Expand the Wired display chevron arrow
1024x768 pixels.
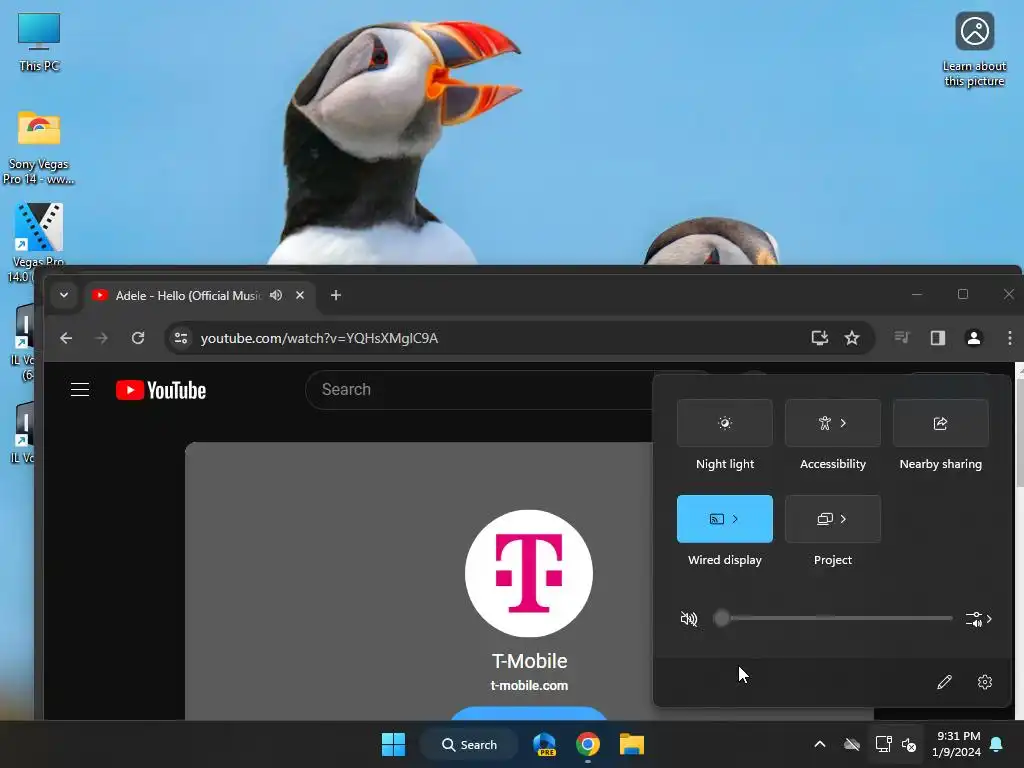pos(735,519)
